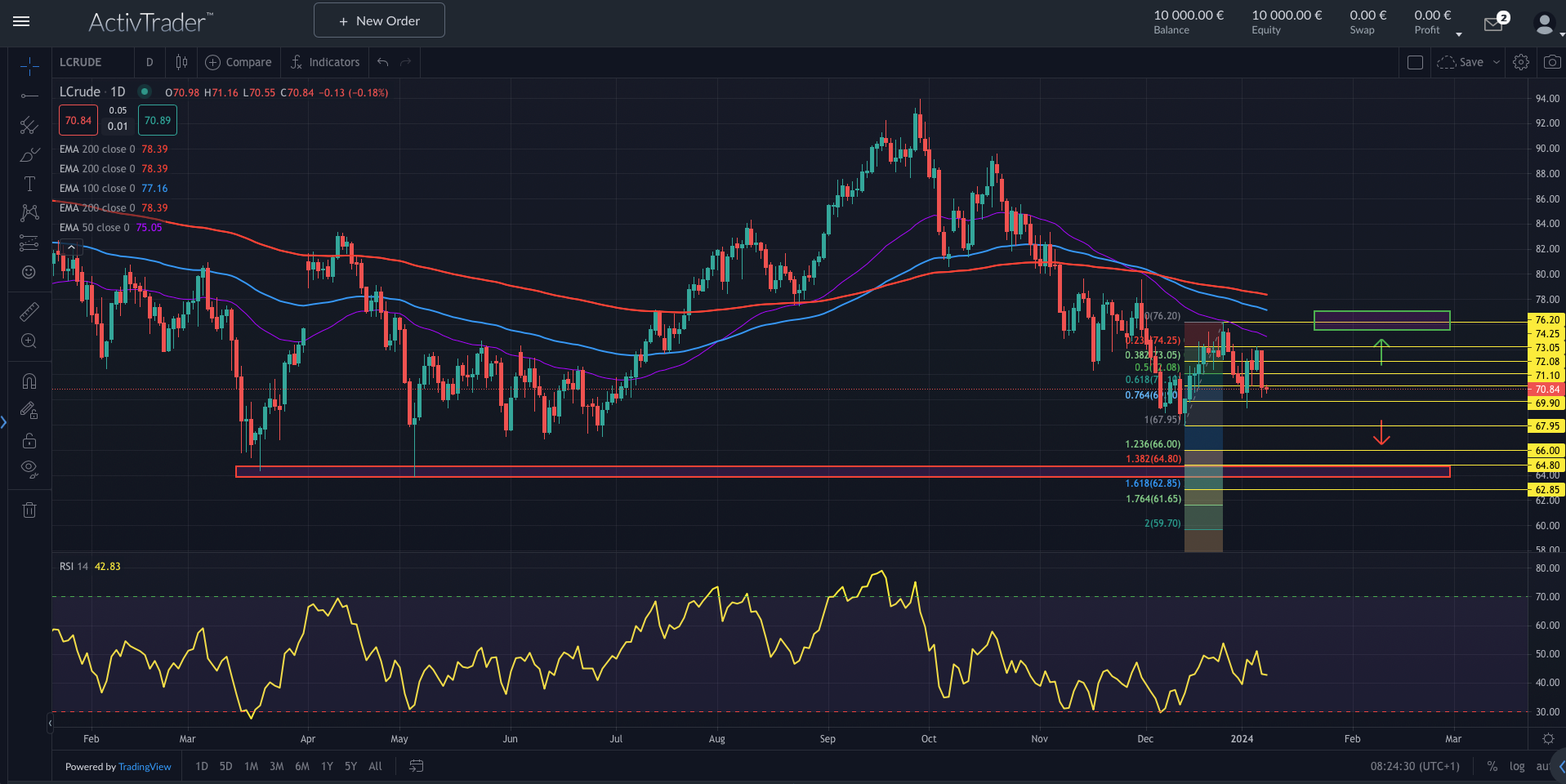Open the Indicators dialog
Screen dimensions: 1566x784
pos(325,62)
